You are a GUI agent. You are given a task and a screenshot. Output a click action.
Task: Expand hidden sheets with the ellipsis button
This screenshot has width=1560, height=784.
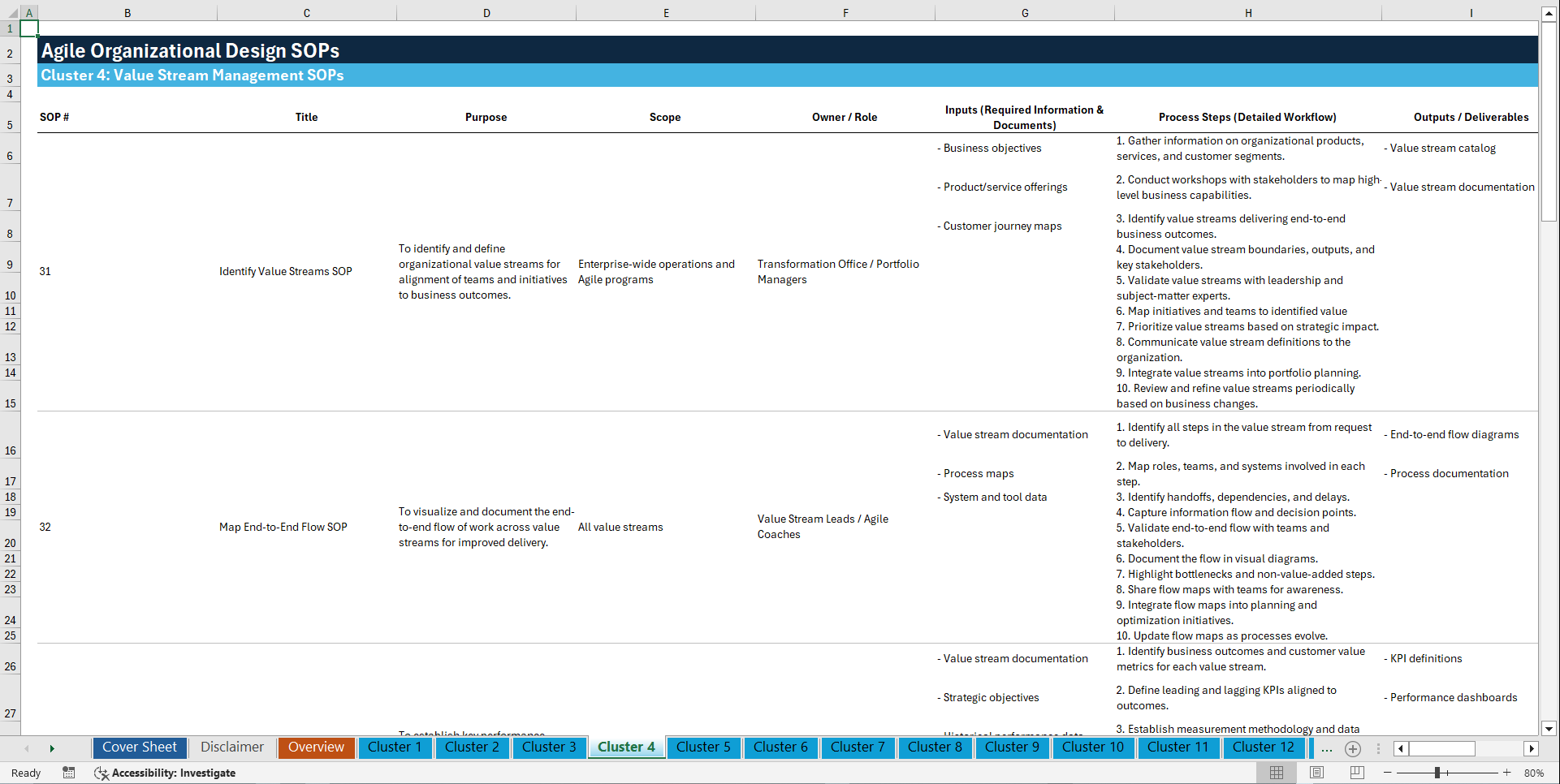(x=1327, y=749)
